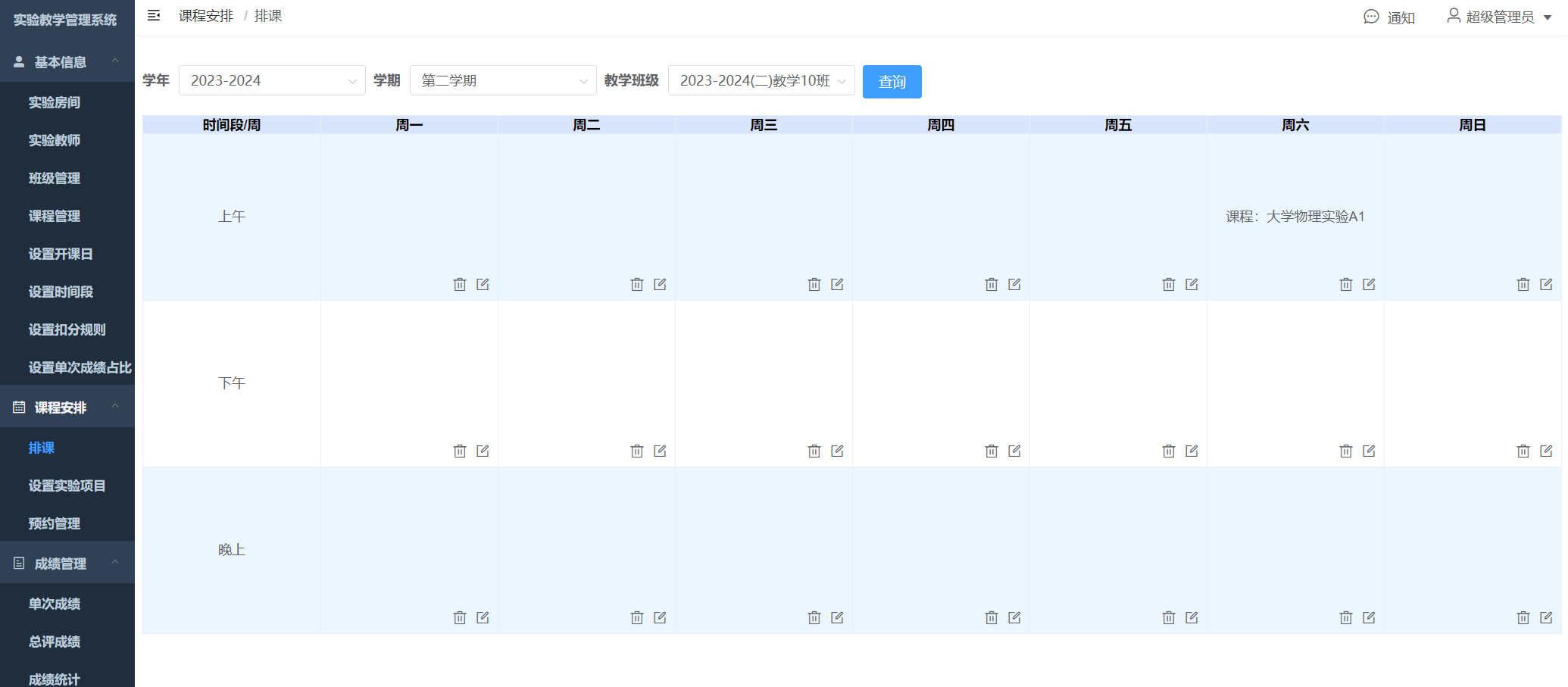The width and height of the screenshot is (1568, 687).
Task: Click the 课程：大学物理实验A1 cell text
Action: [x=1295, y=217]
